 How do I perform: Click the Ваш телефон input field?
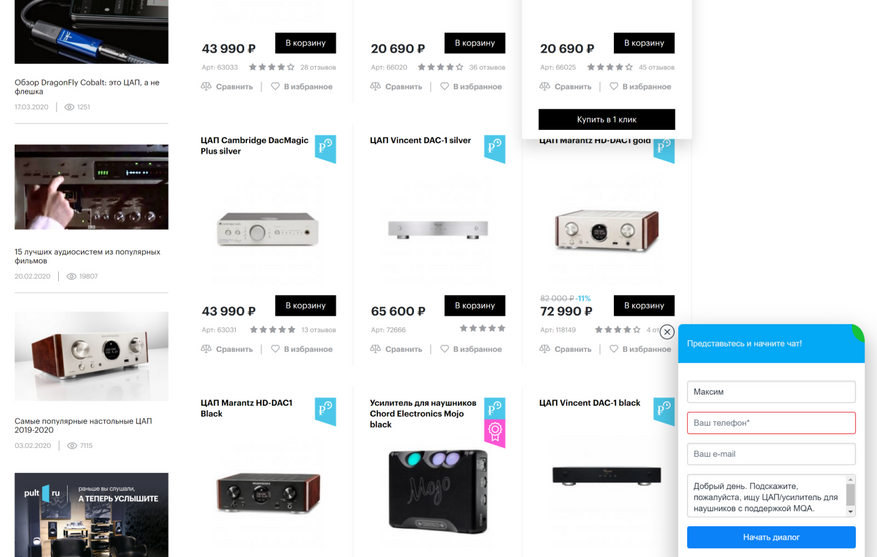tap(771, 423)
